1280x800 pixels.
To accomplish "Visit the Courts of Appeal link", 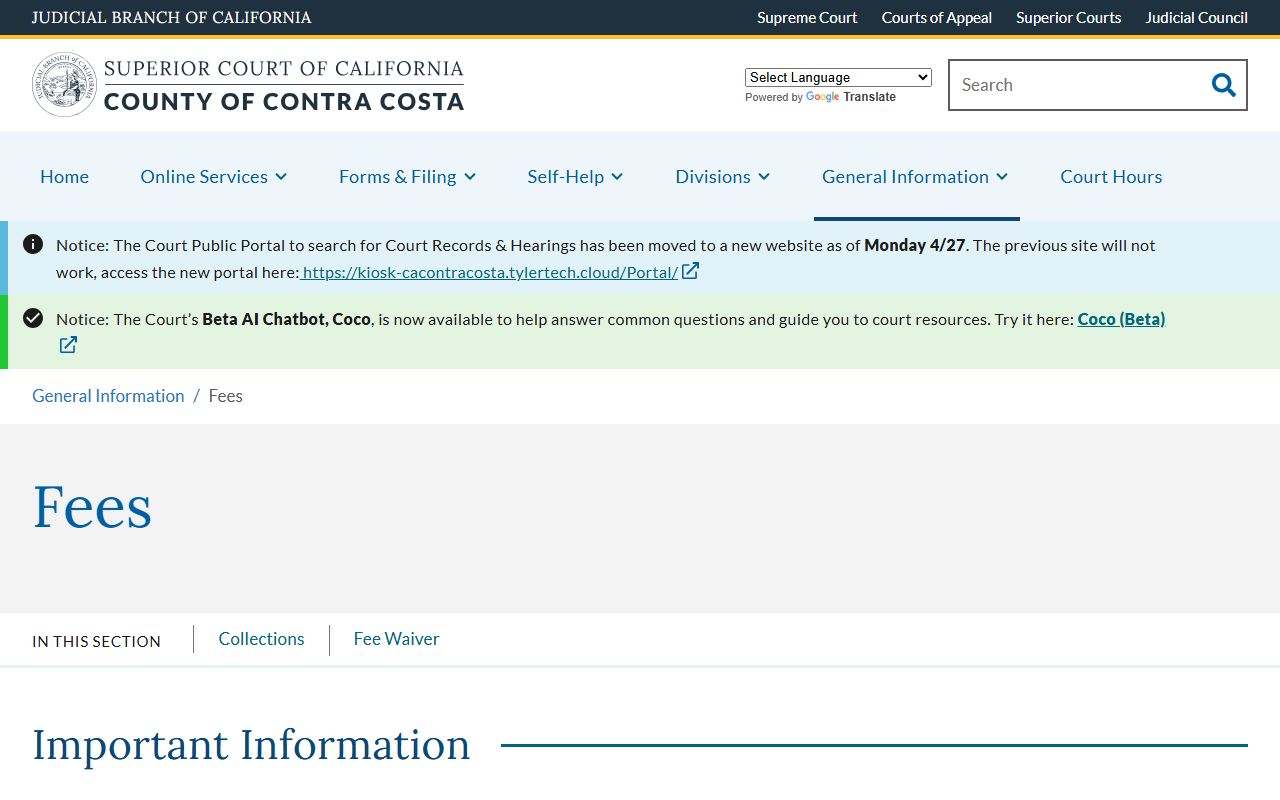I will (937, 17).
